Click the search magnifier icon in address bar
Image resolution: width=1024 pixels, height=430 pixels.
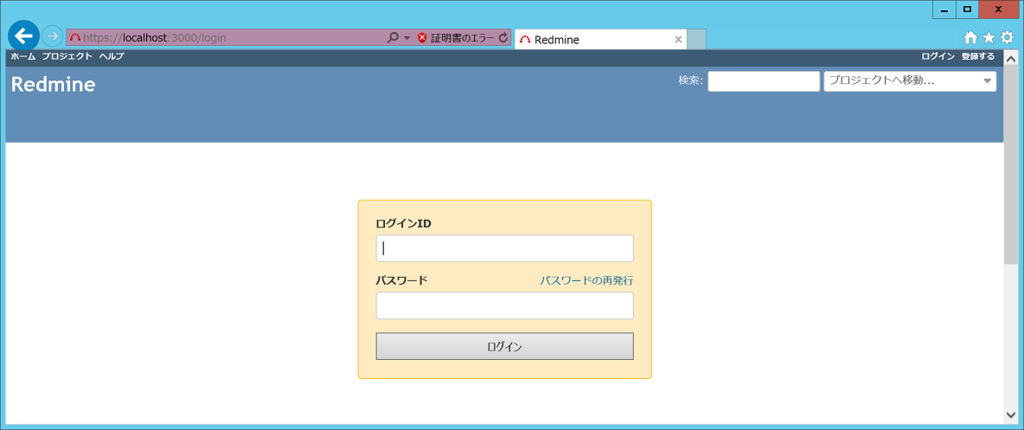(392, 38)
